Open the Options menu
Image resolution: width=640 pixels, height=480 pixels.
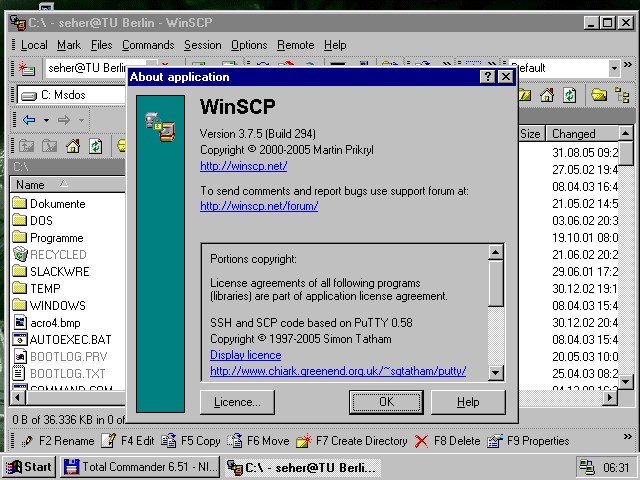249,45
